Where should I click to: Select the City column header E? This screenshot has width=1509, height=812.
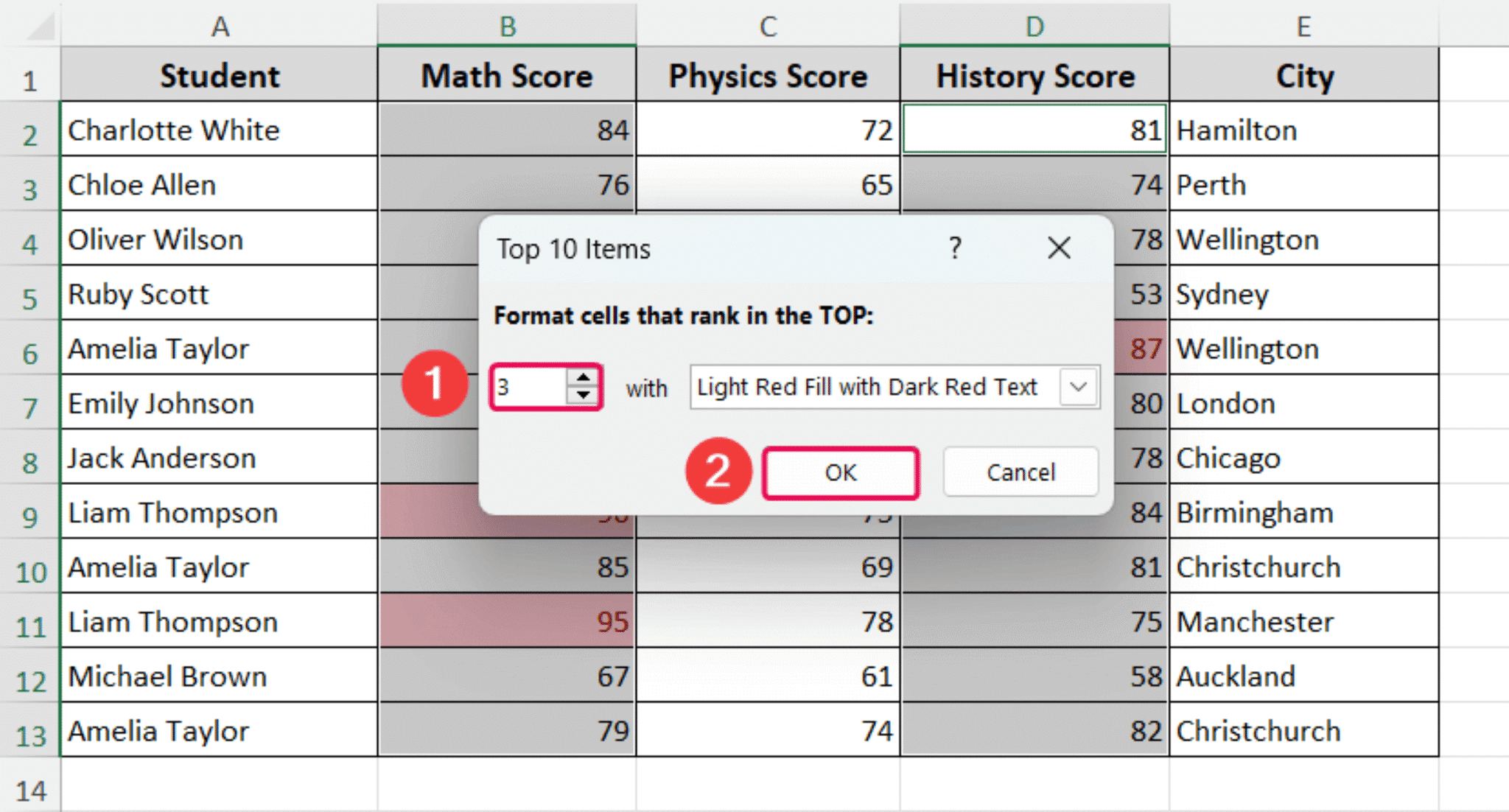coord(1304,26)
